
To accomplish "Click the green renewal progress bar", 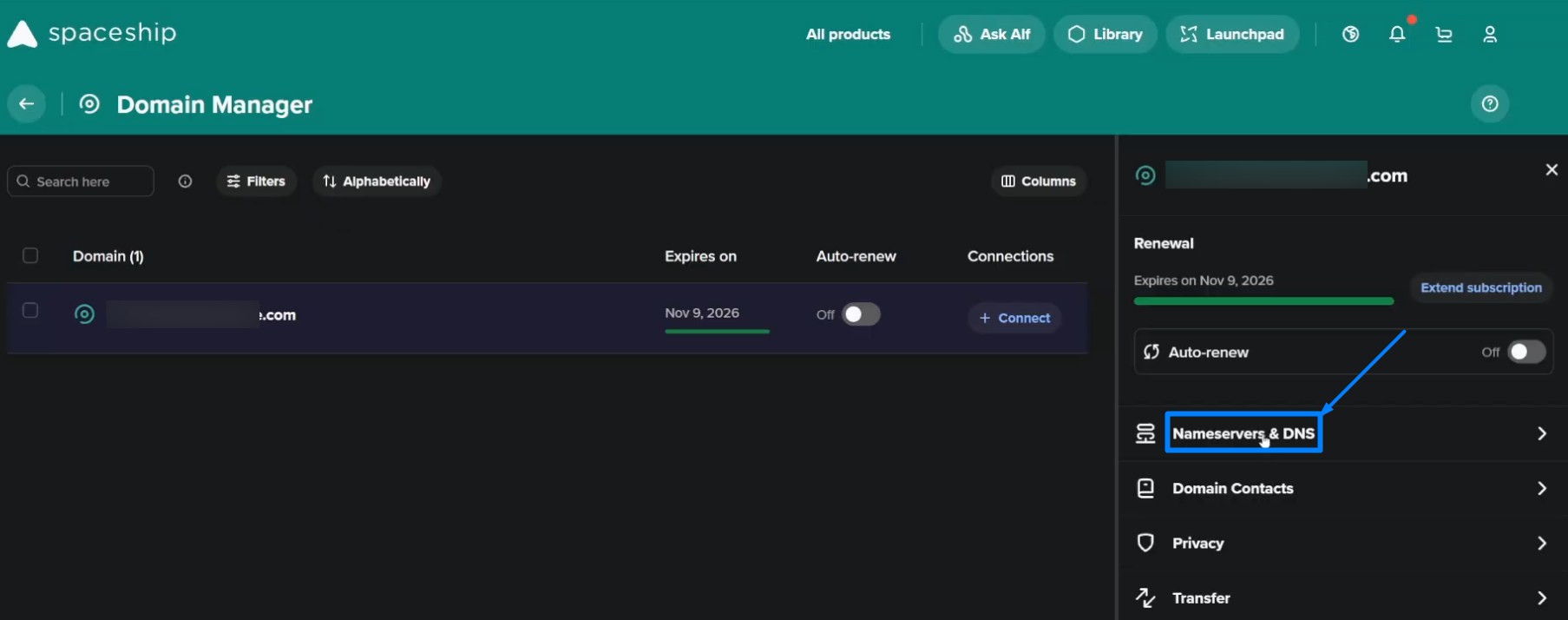I will (x=1263, y=301).
